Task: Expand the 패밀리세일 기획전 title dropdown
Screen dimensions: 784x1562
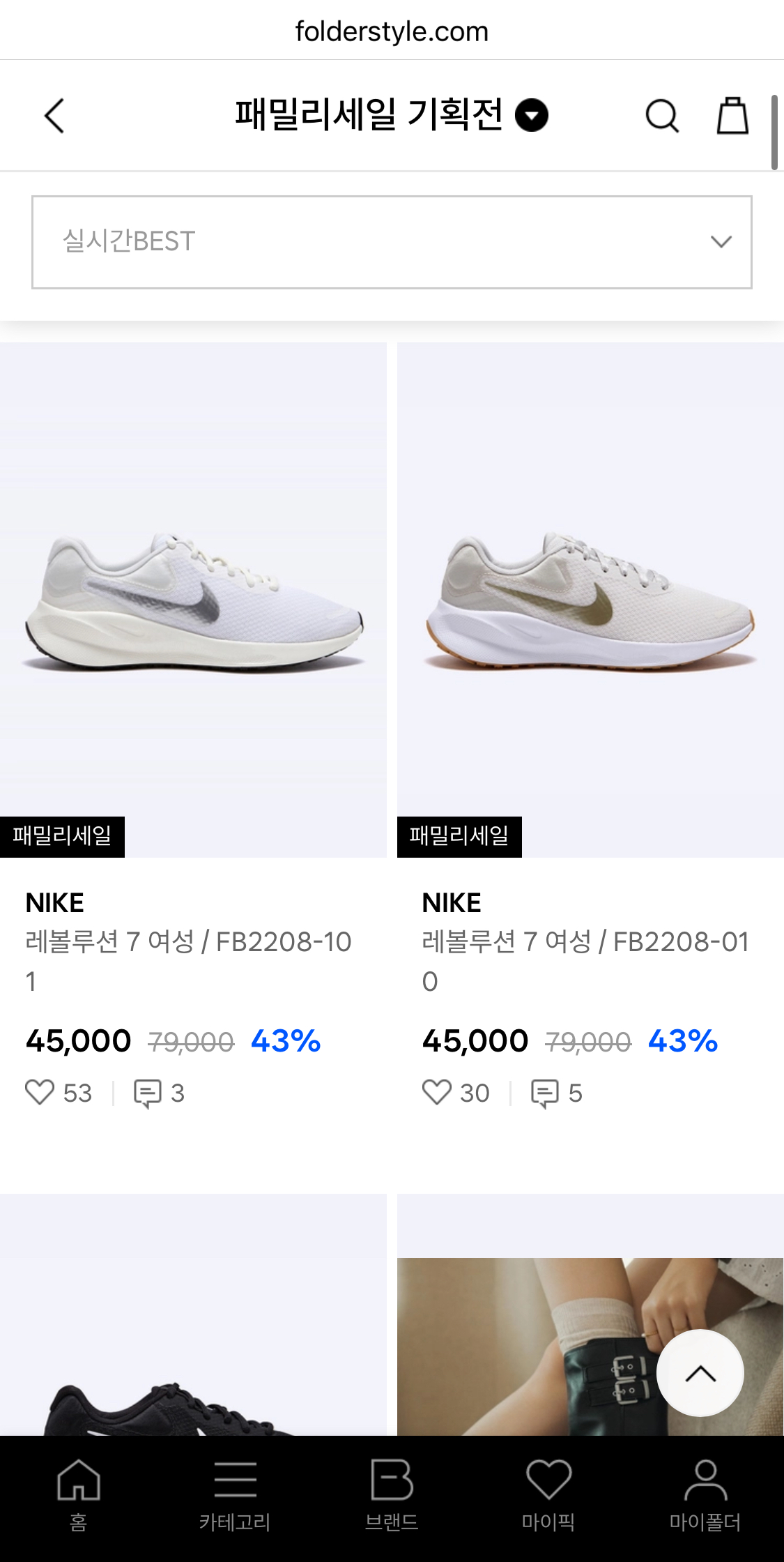Action: [532, 116]
